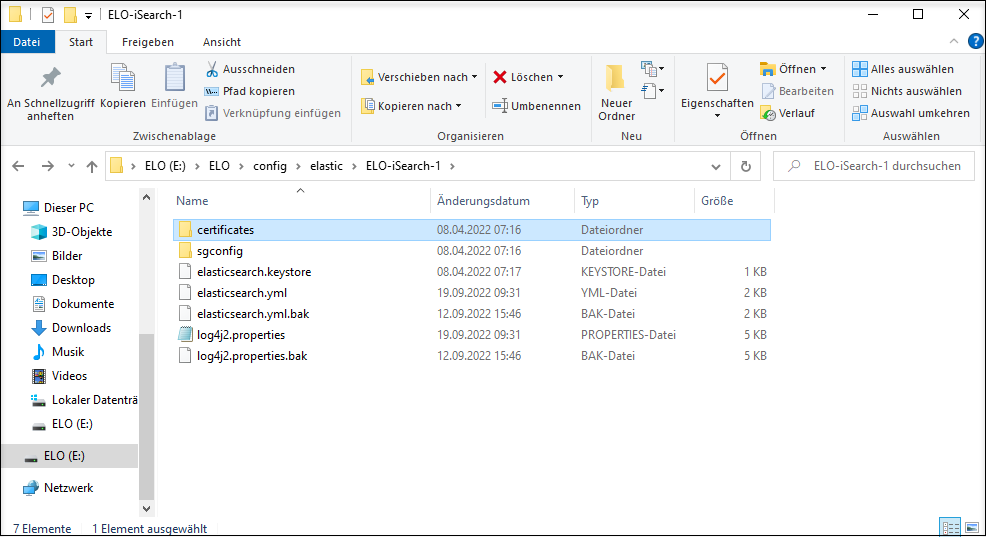The height and width of the screenshot is (537, 986).
Task: Pin to quick access with An Schnellzugriff anheften
Action: pos(50,94)
